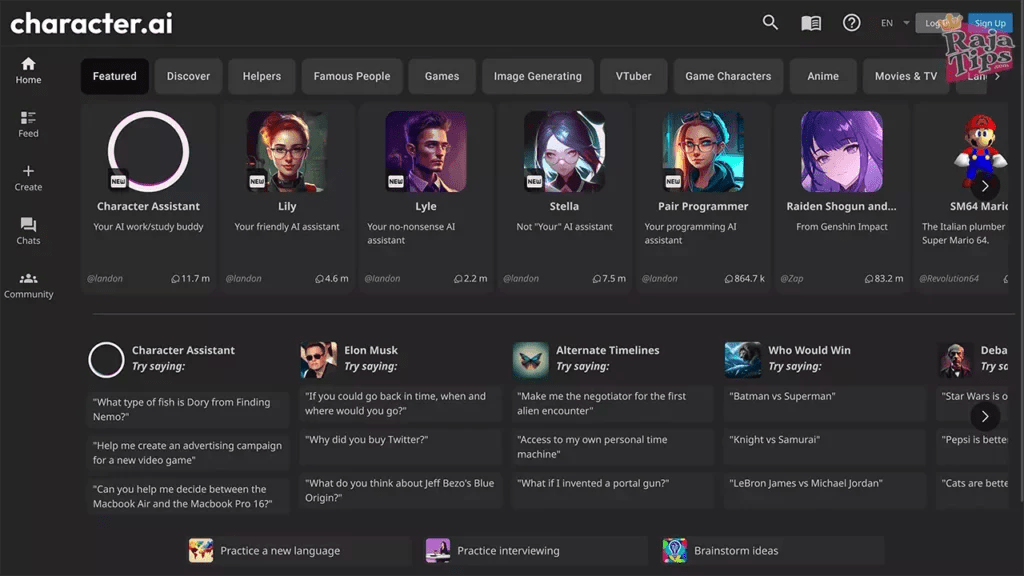Open Chats in sidebar
The height and width of the screenshot is (576, 1024).
[28, 231]
